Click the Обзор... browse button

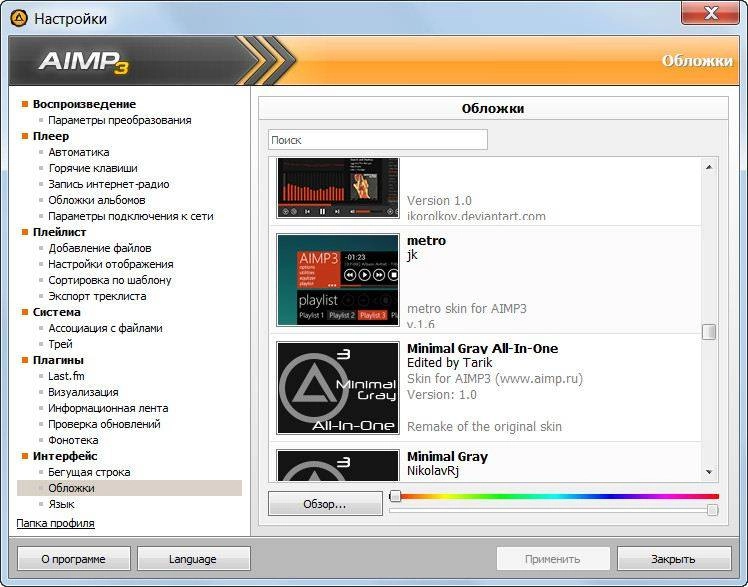325,504
